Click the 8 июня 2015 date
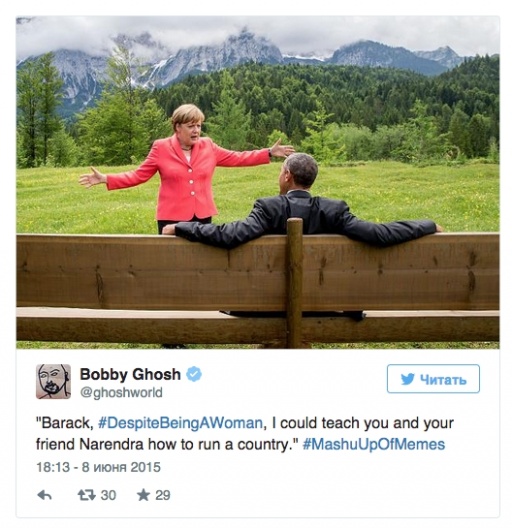 click(x=121, y=467)
